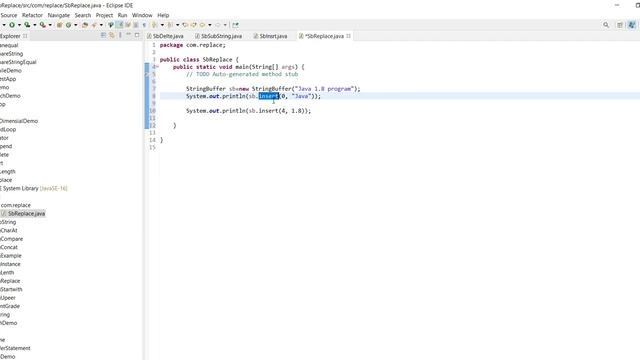Image resolution: width=640 pixels, height=360 pixels.
Task: Click the Last Edit Location icon
Action: click(185, 25)
